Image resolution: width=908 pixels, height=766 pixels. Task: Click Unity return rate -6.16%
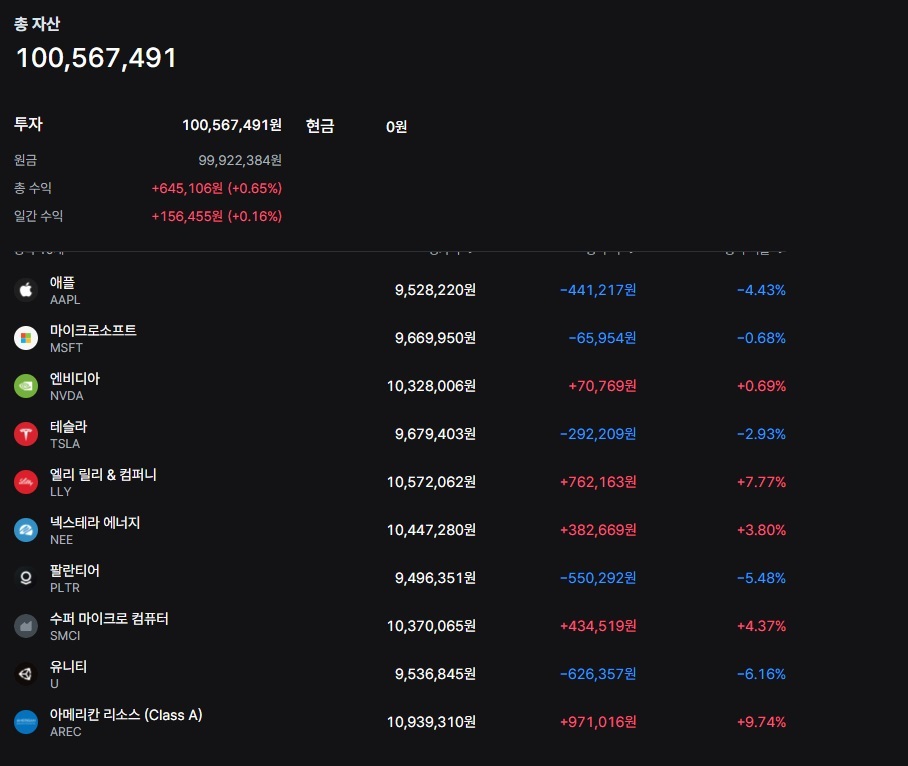tap(761, 674)
